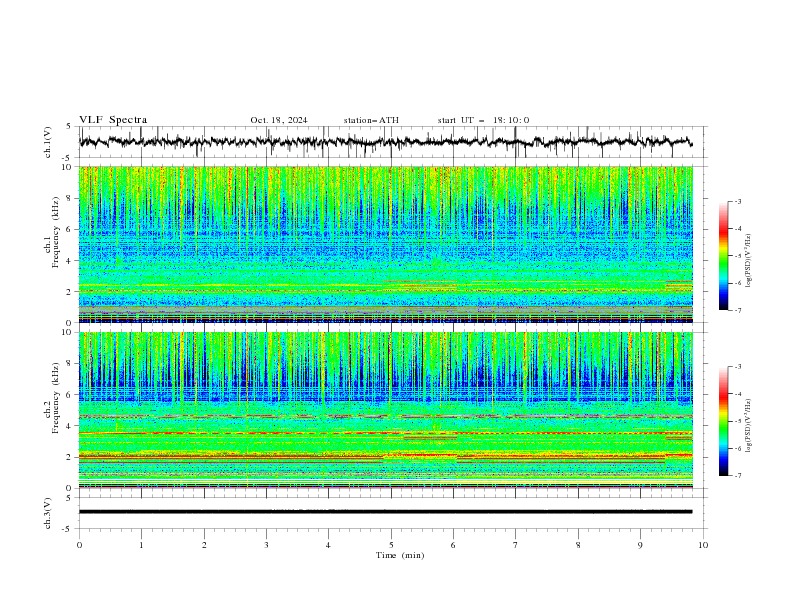Viewport: 792px width, 612px height.
Task: Select the ch.2 "Frequency (kHz)" axis label
Action: pos(56,397)
